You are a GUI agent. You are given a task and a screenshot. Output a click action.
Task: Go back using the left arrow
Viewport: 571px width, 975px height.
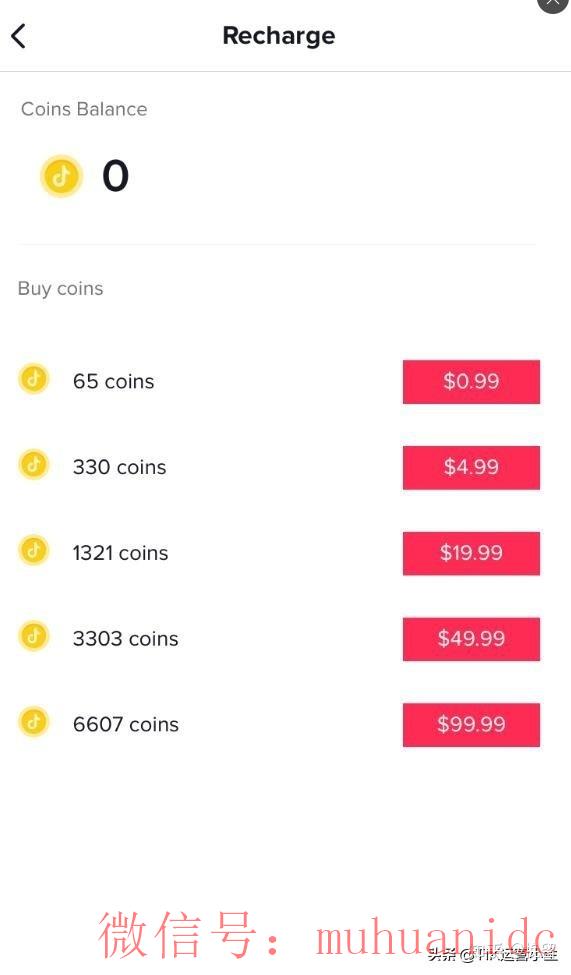click(19, 36)
